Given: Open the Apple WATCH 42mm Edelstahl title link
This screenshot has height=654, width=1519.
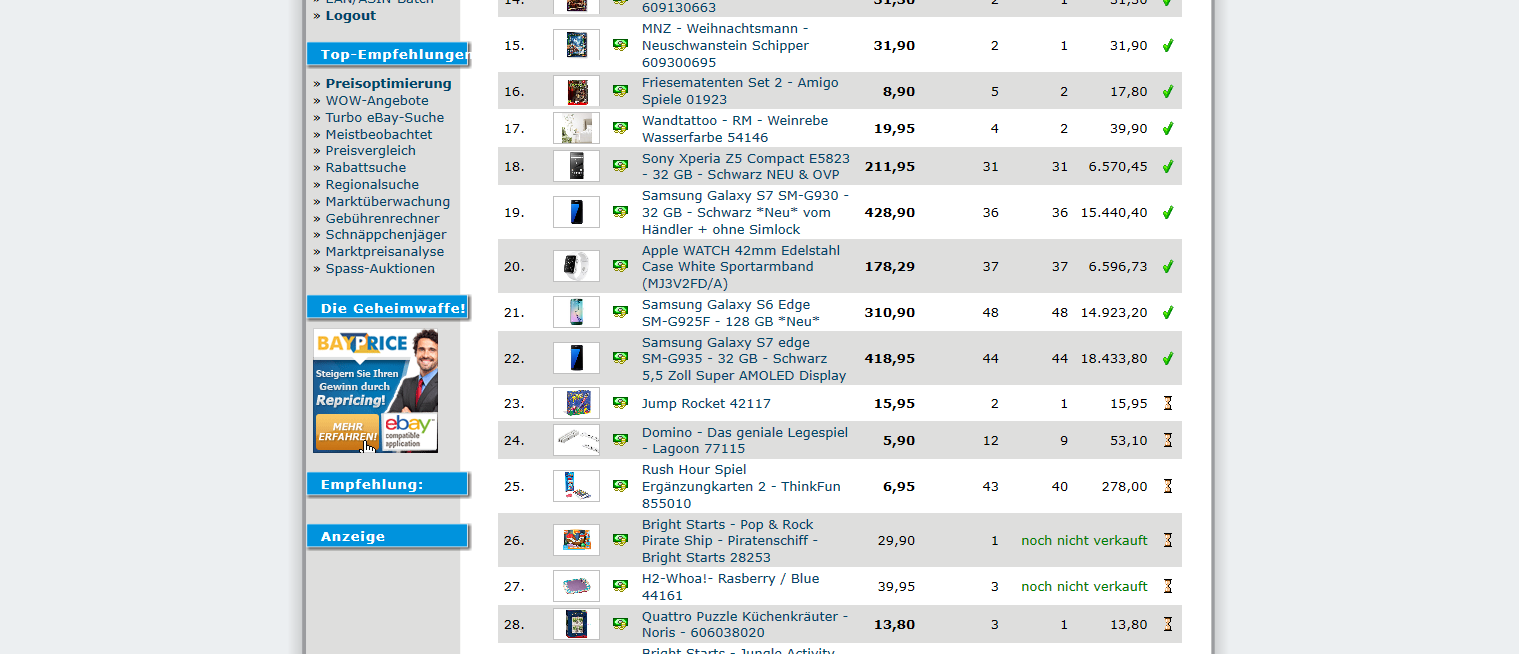Looking at the screenshot, I should point(741,267).
